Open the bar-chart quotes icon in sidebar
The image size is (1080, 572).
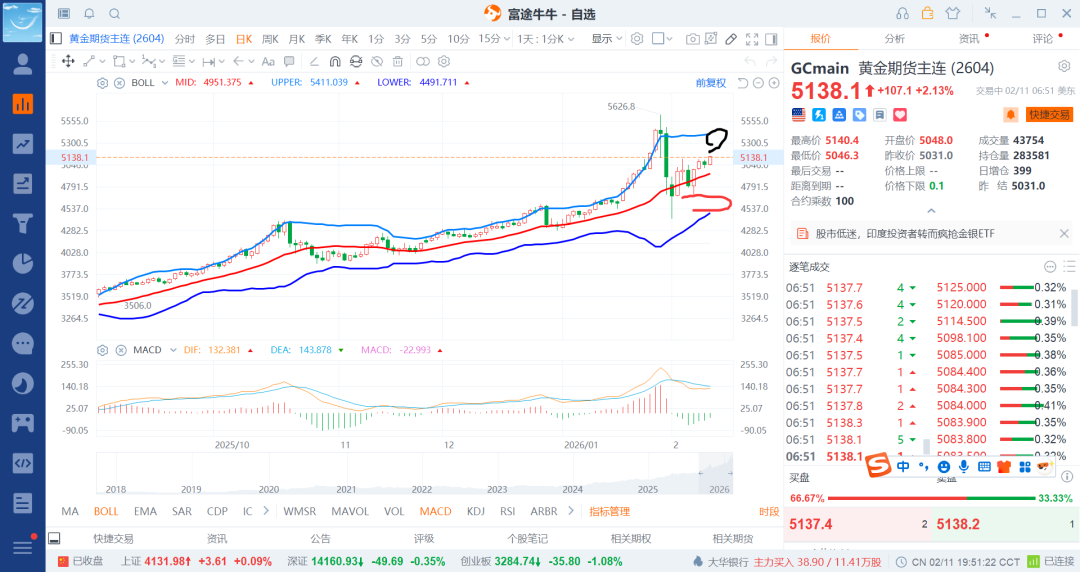pyautogui.click(x=23, y=104)
